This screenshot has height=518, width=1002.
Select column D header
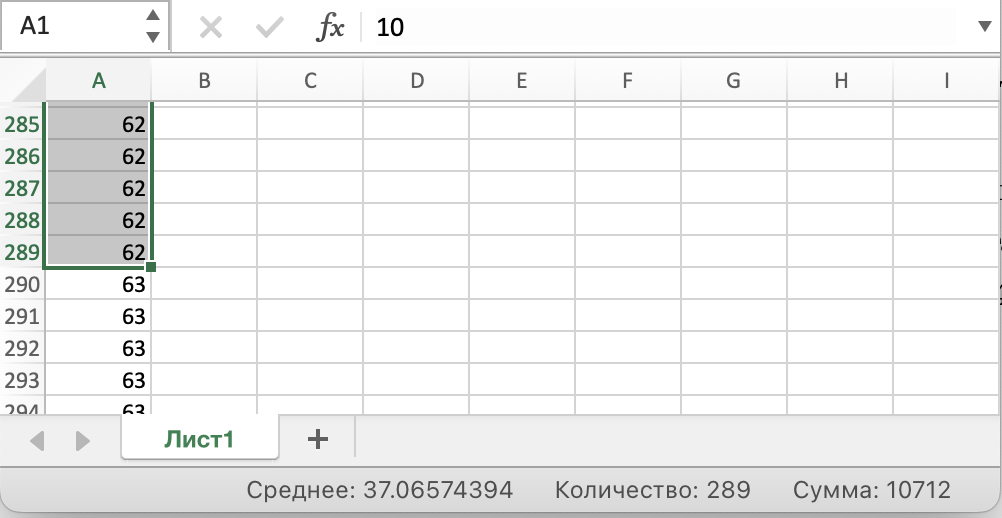click(x=416, y=82)
